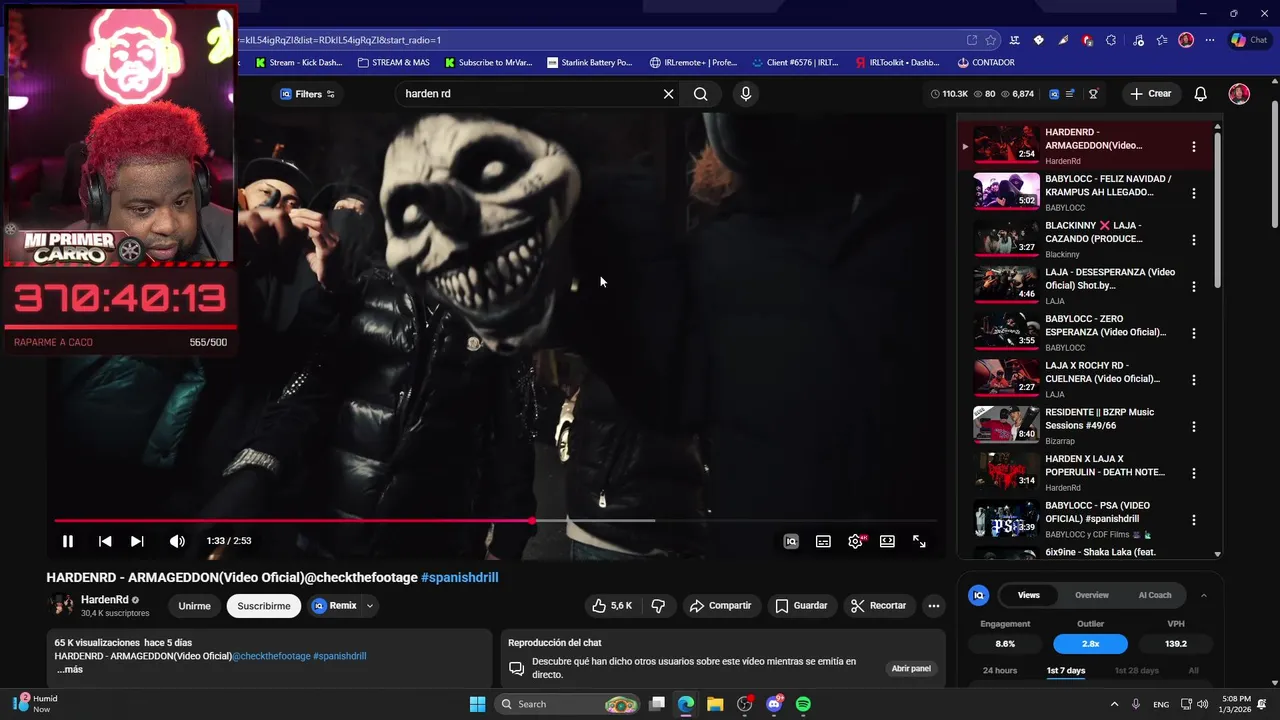The image size is (1280, 720).
Task: Click the vidIQ Remix button
Action: click(x=334, y=606)
